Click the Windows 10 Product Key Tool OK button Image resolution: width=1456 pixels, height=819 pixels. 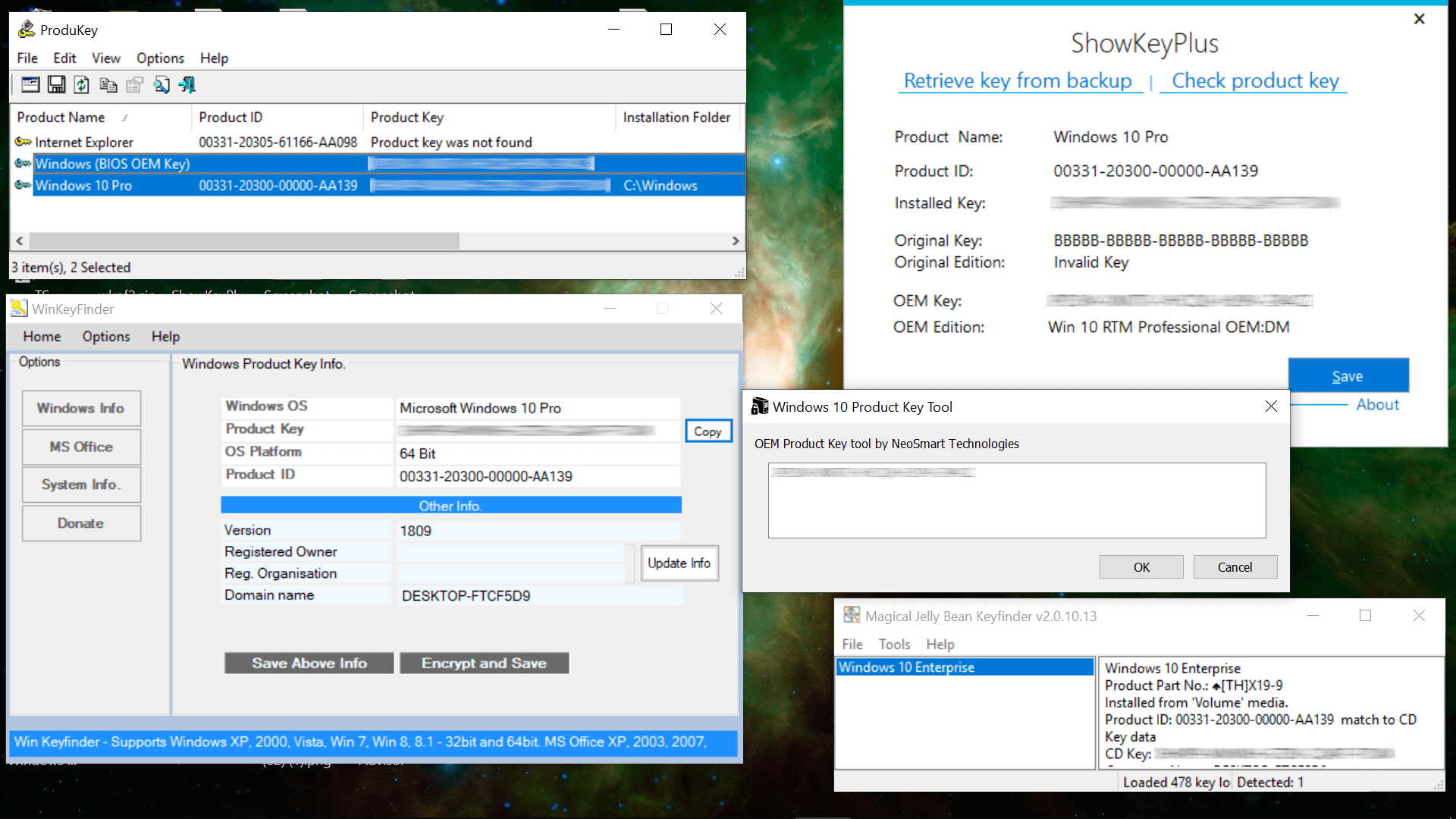coord(1141,567)
